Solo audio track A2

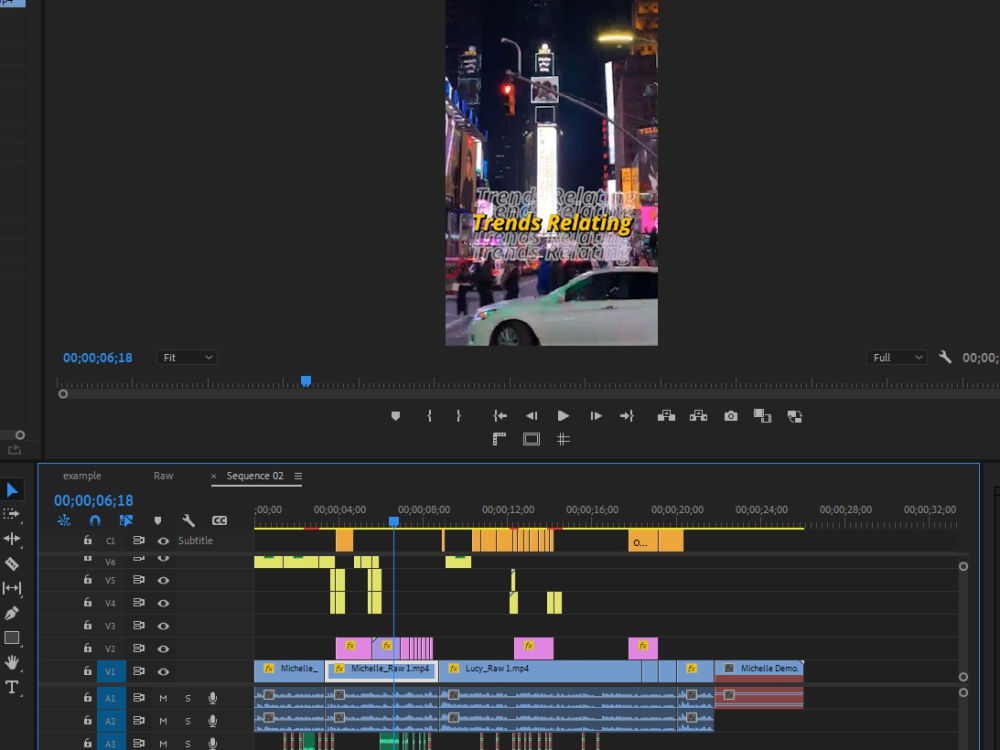(188, 721)
